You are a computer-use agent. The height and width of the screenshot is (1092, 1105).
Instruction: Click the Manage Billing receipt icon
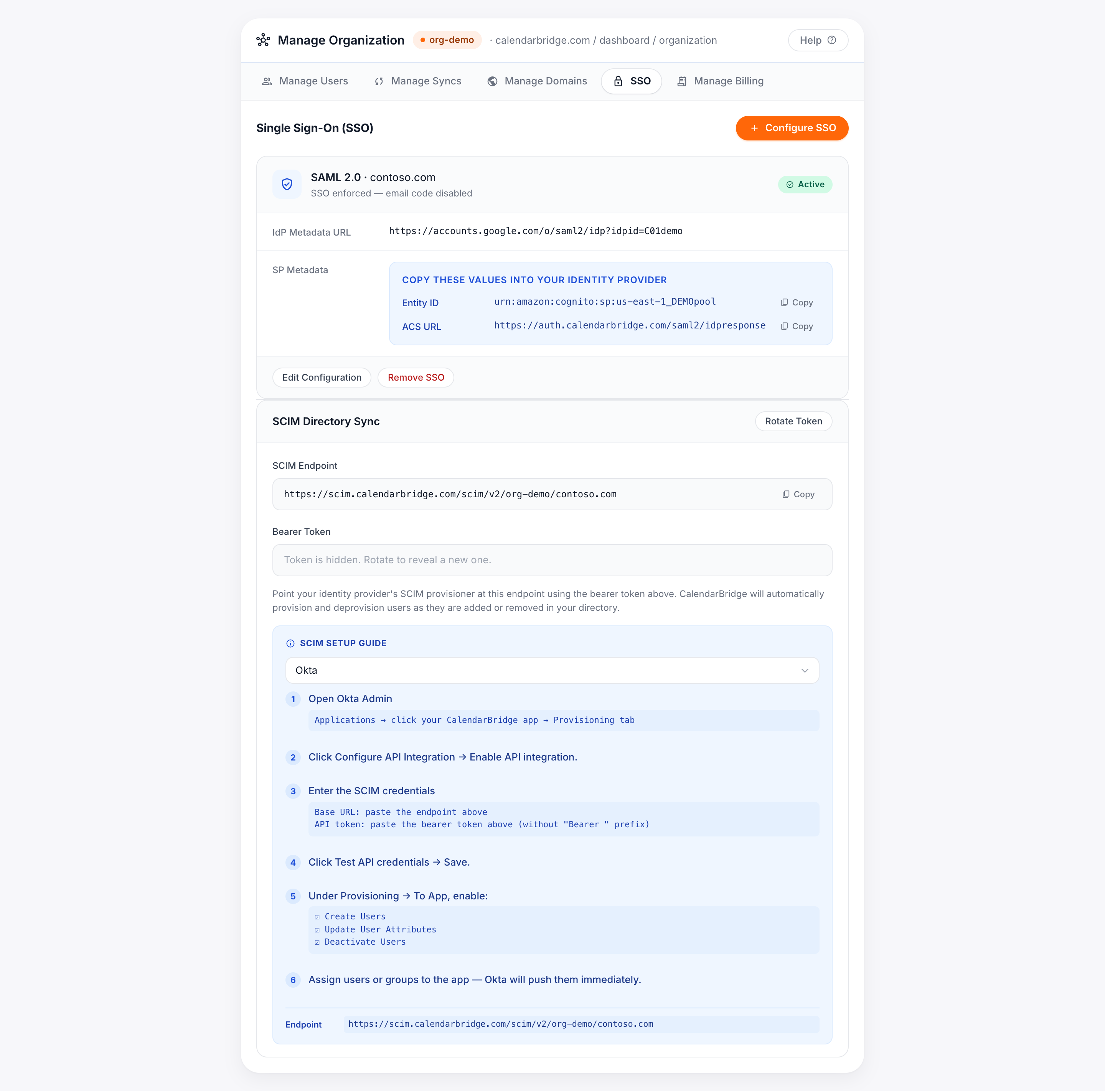682,81
